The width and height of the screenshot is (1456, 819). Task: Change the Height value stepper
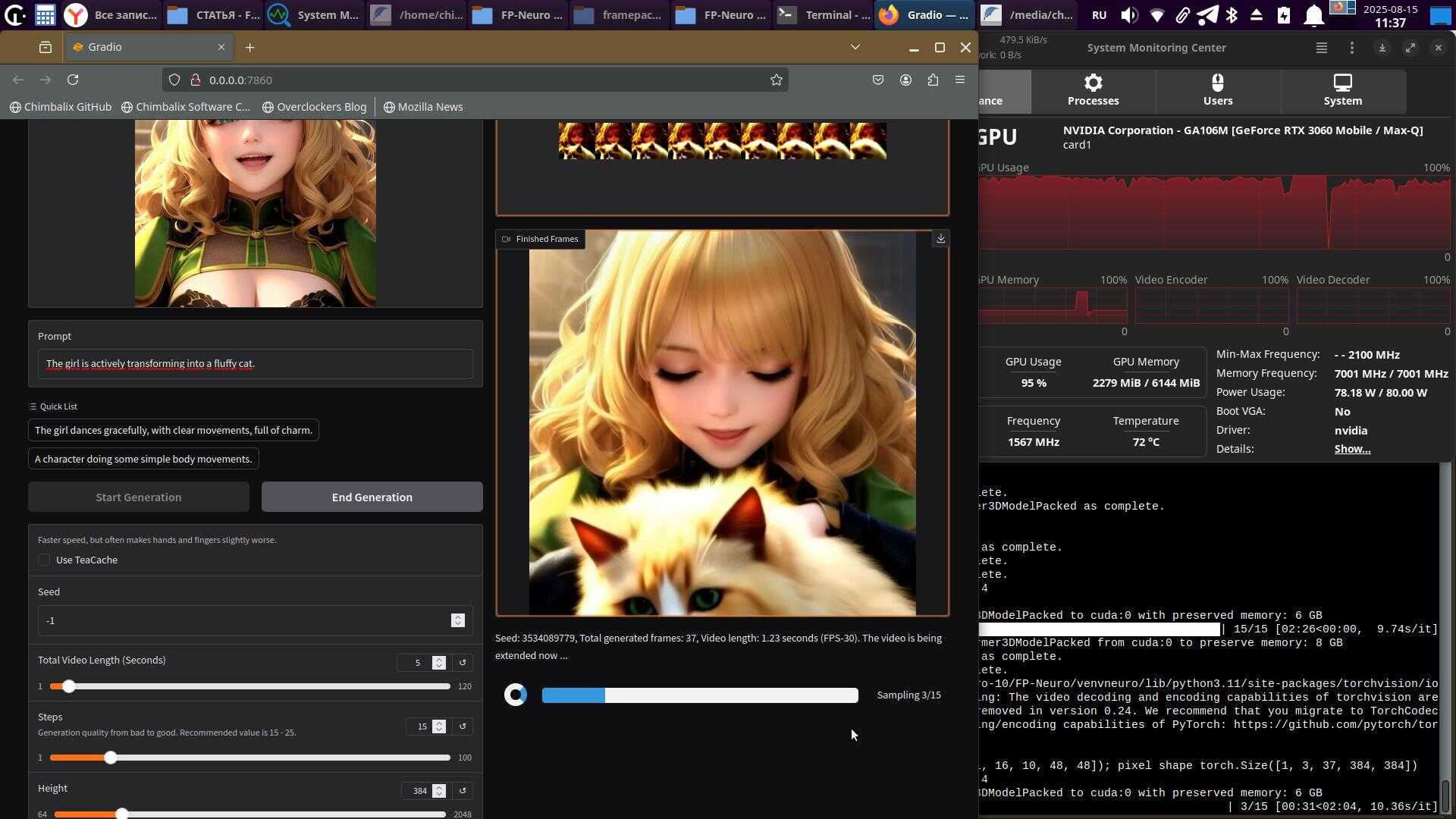pyautogui.click(x=439, y=791)
